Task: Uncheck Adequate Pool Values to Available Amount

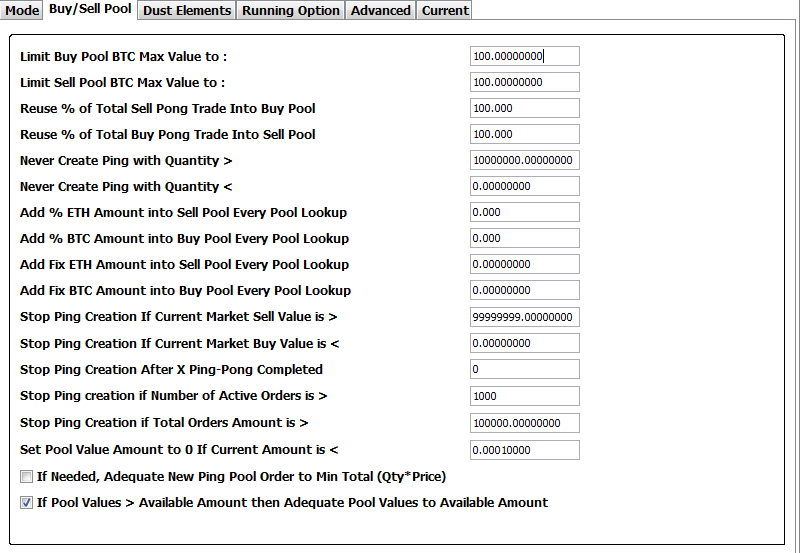Action: 26,502
